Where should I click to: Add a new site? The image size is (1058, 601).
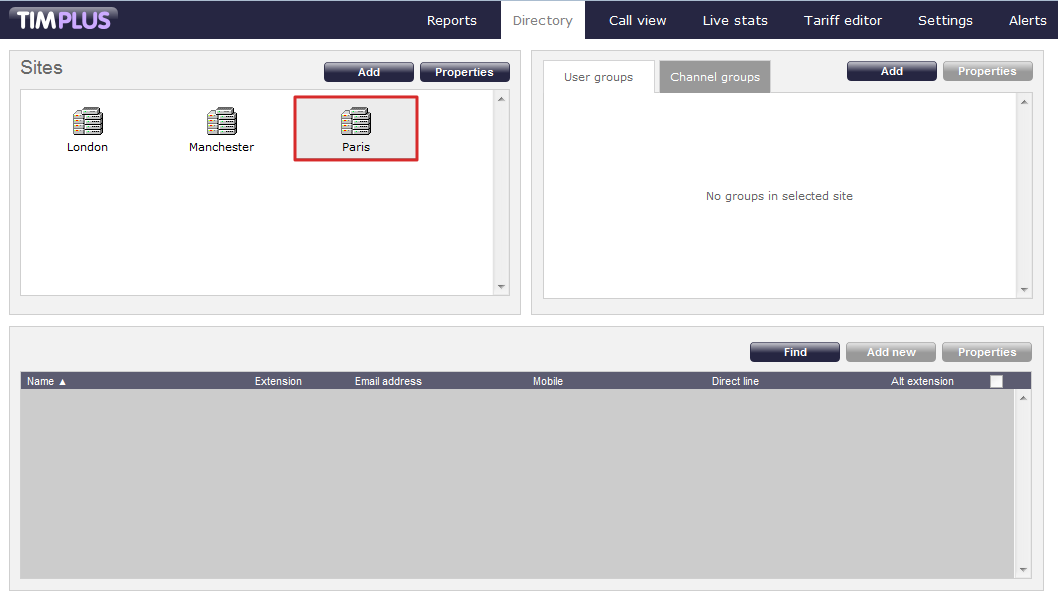tap(368, 72)
